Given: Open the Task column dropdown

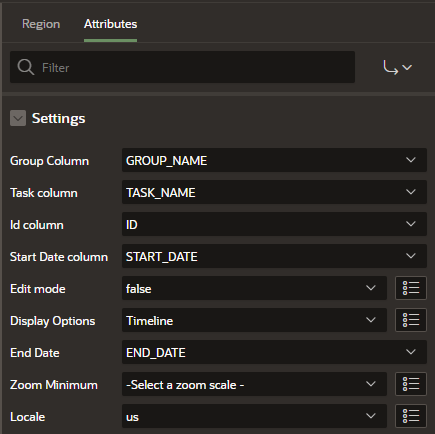Looking at the screenshot, I should [274, 192].
